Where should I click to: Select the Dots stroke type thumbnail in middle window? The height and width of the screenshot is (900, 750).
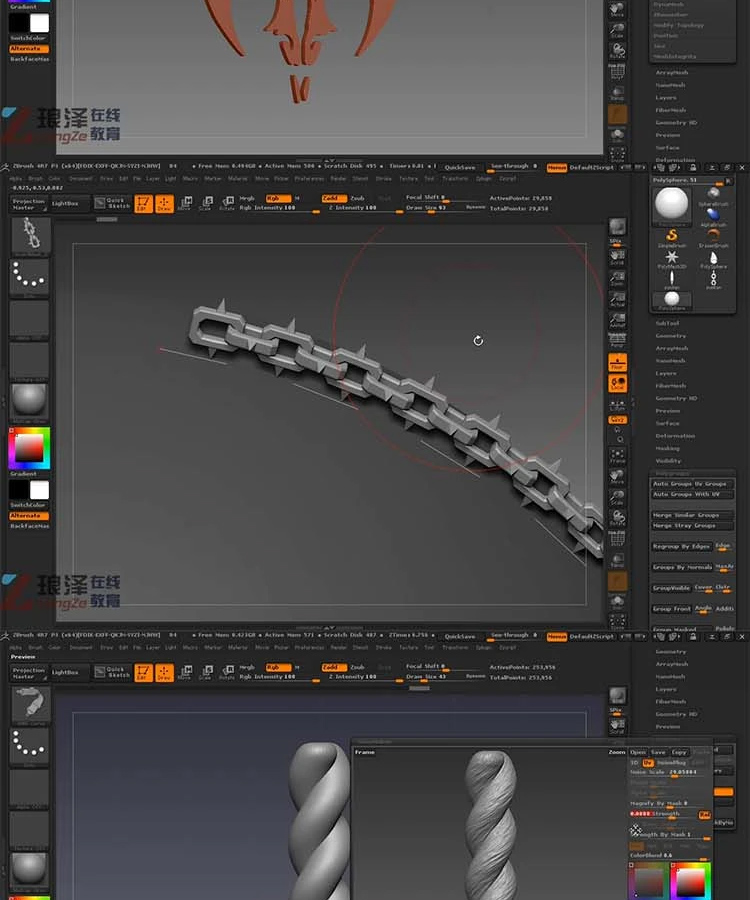tap(30, 276)
